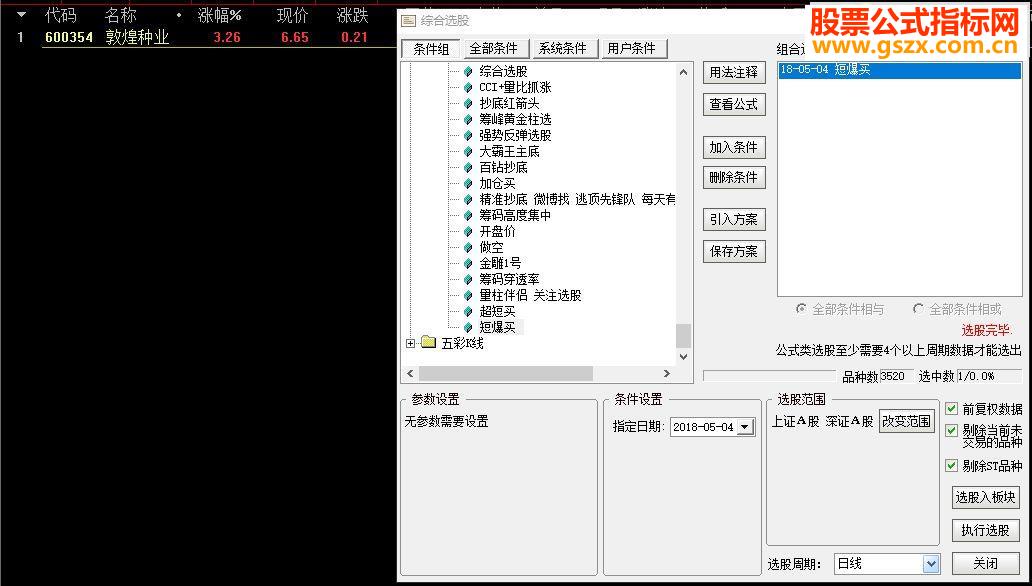
Task: Click the 加入条件 button
Action: click(734, 148)
